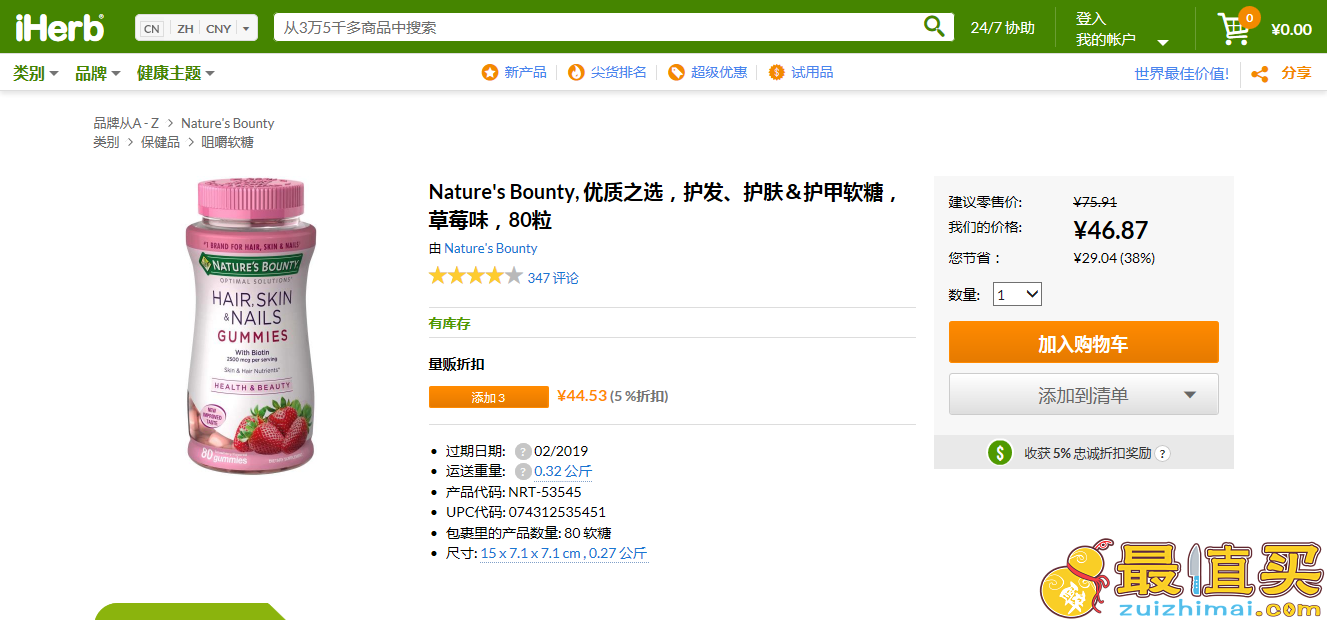Go to 试用品 page
Viewport: 1327px width, 620px height.
point(812,73)
